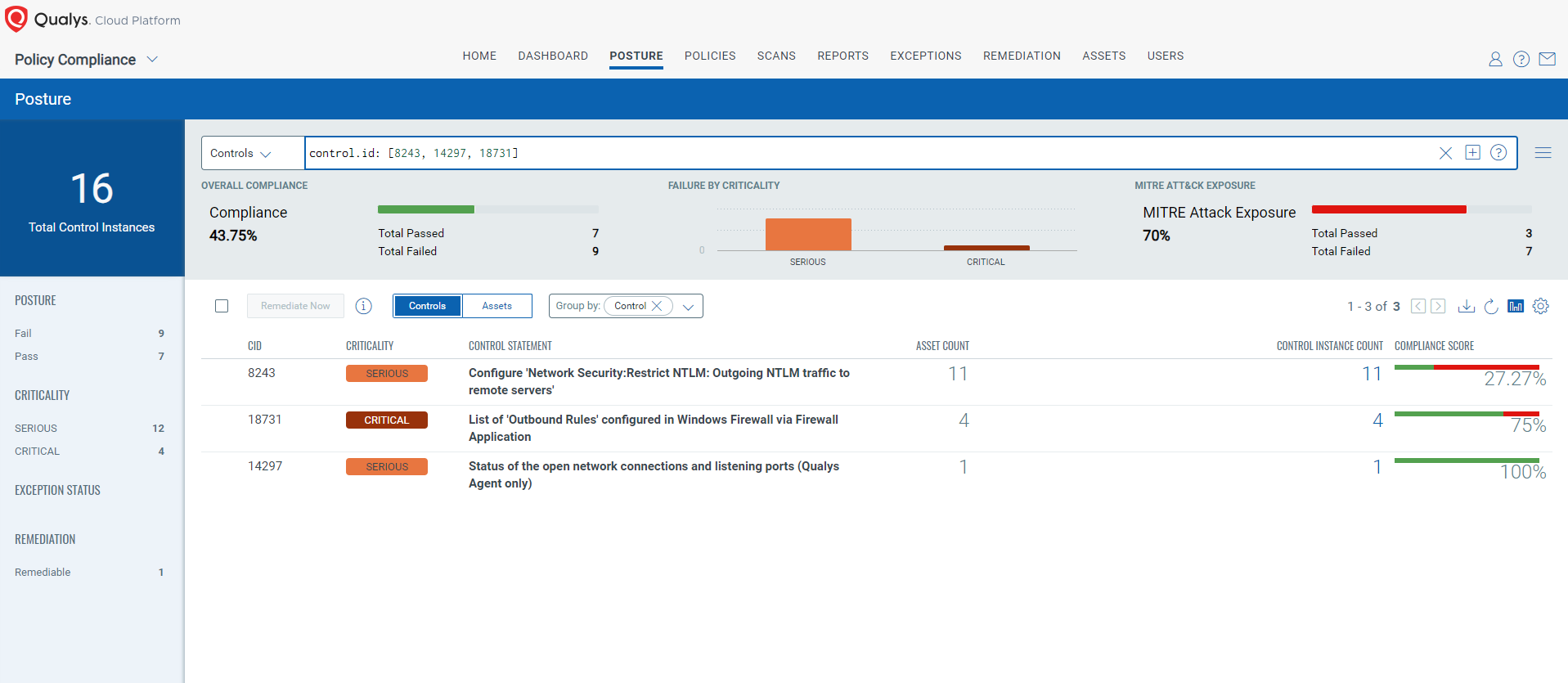Open the mail messages icon
Screen dimensions: 1568x683
point(1548,59)
